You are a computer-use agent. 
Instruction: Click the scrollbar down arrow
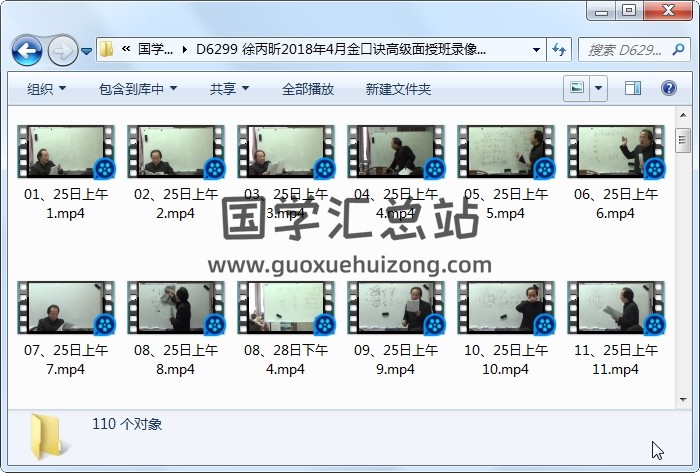(x=683, y=400)
